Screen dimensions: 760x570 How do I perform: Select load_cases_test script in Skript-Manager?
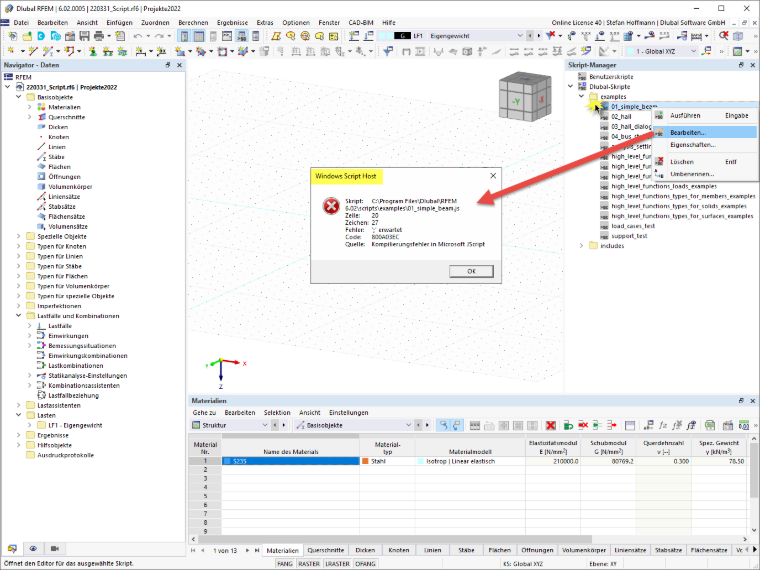coord(633,226)
